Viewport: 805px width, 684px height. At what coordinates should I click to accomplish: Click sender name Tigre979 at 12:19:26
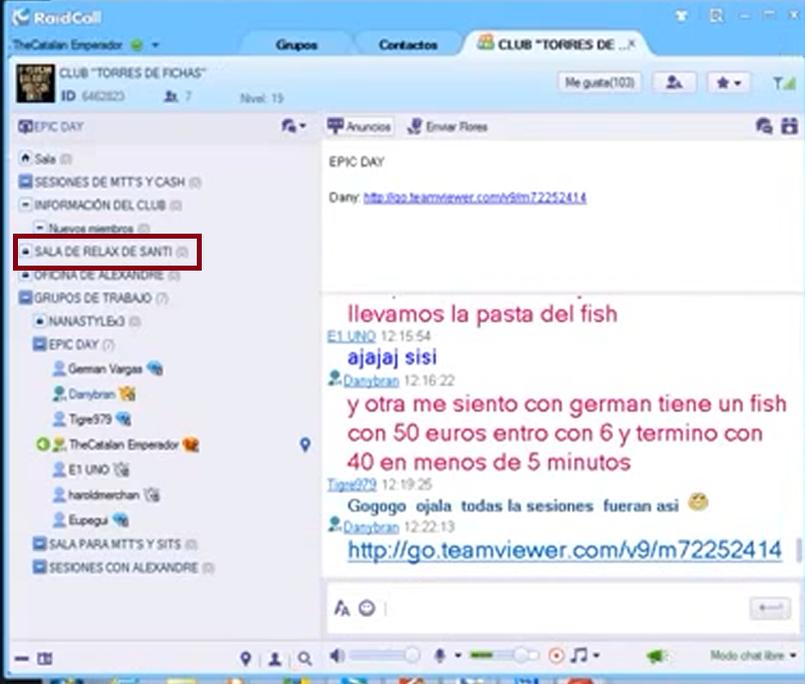pos(352,484)
